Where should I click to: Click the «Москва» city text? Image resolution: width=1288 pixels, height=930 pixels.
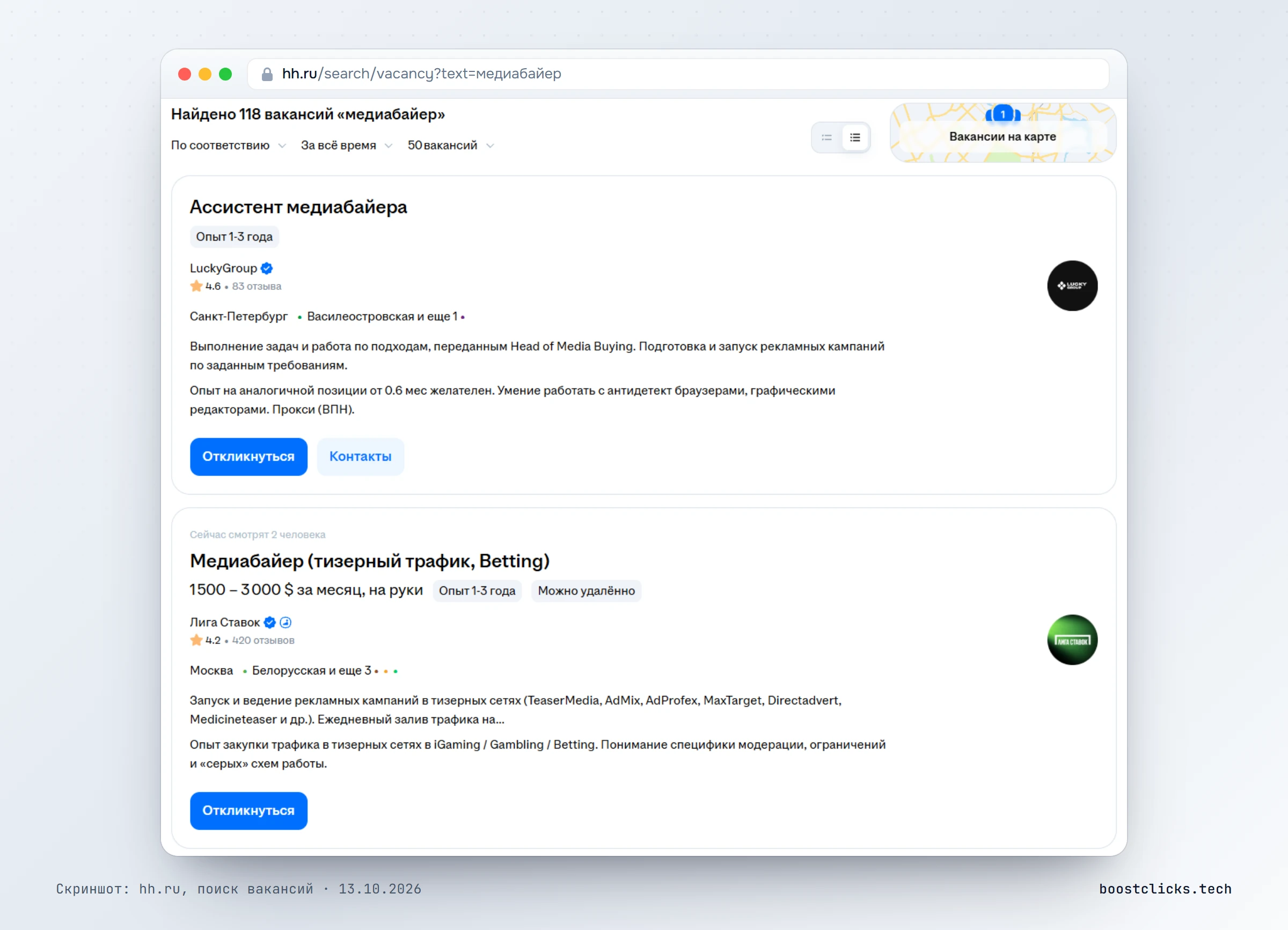[211, 670]
